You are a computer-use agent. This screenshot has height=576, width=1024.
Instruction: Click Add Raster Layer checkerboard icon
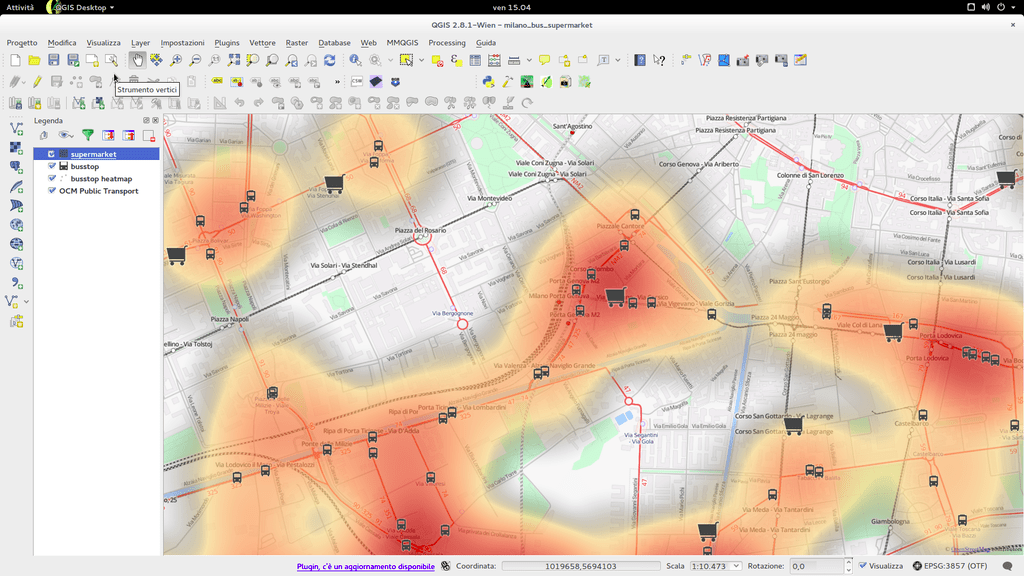(16, 148)
